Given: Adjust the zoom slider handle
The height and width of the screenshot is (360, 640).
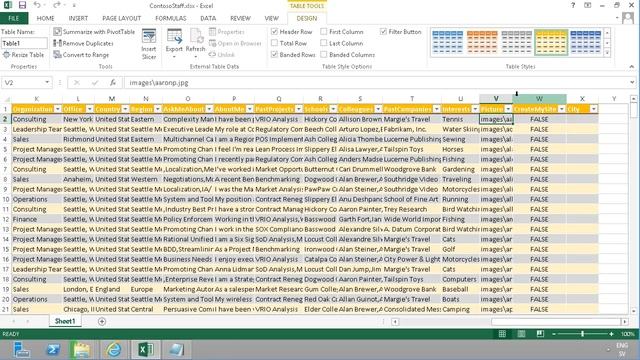Looking at the screenshot, I should [582, 334].
